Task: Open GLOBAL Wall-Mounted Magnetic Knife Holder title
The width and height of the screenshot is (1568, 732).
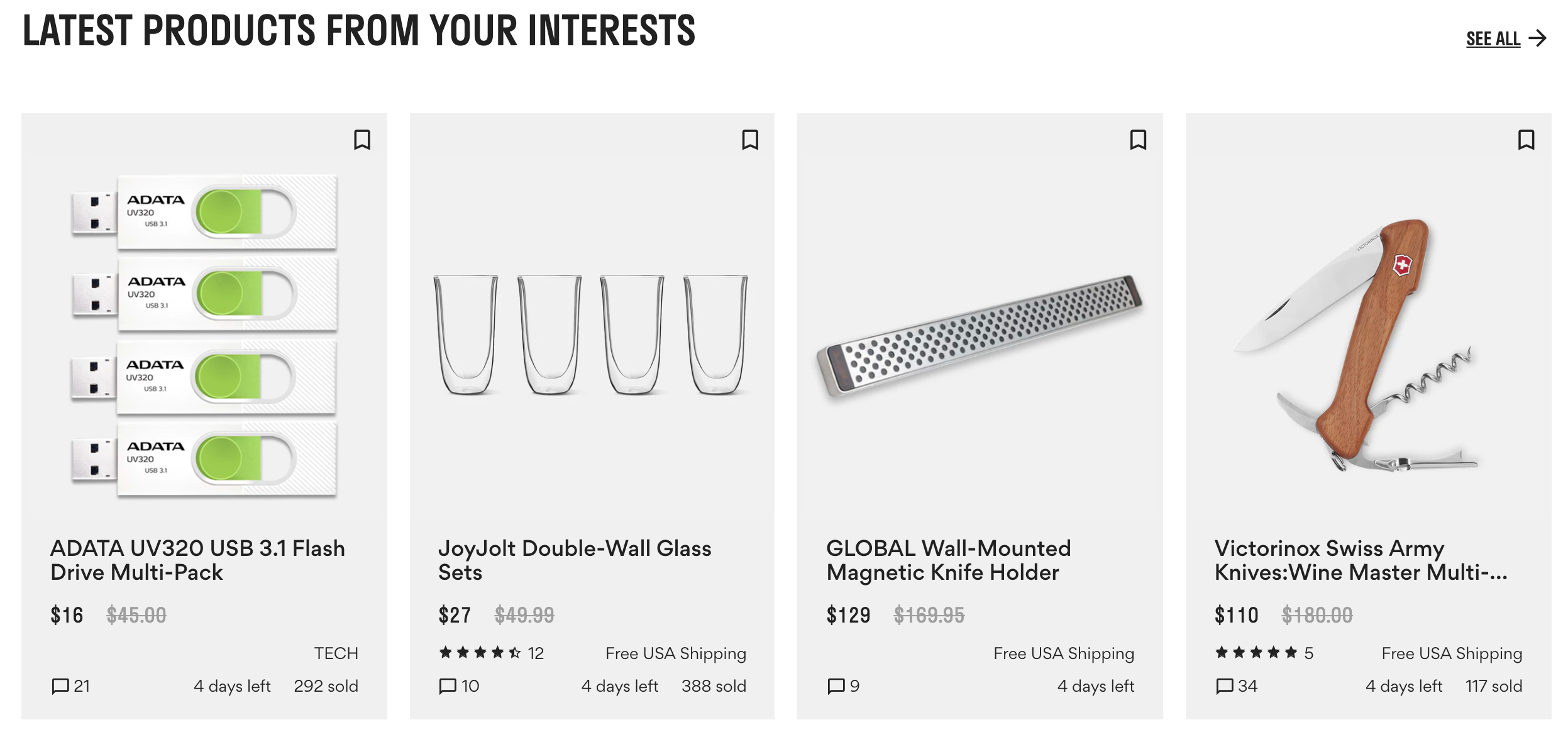Action: 947,560
